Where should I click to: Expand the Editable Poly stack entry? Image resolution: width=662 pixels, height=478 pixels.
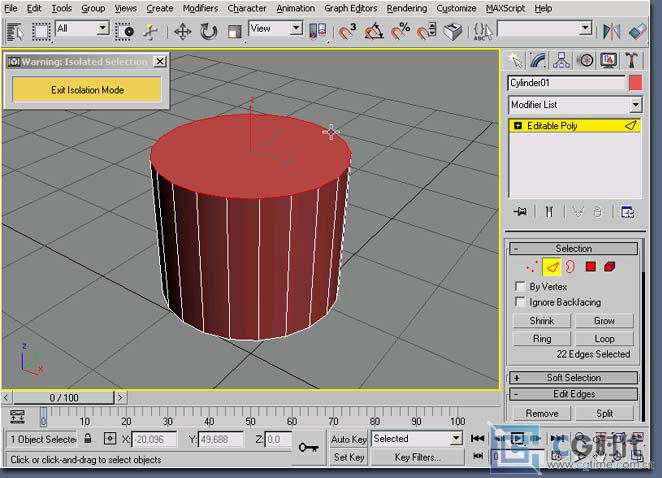click(x=518, y=125)
